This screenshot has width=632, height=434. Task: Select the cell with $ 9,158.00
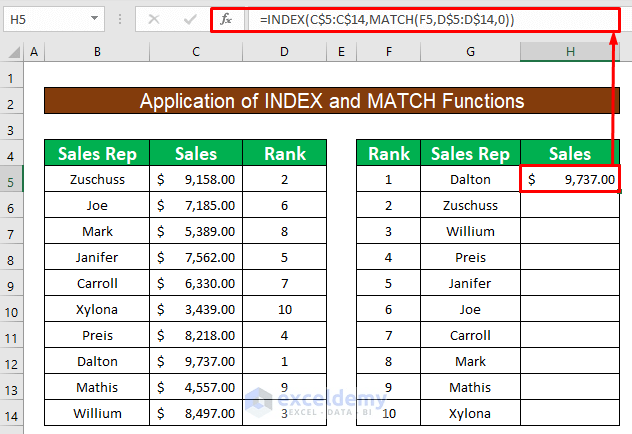pos(196,179)
